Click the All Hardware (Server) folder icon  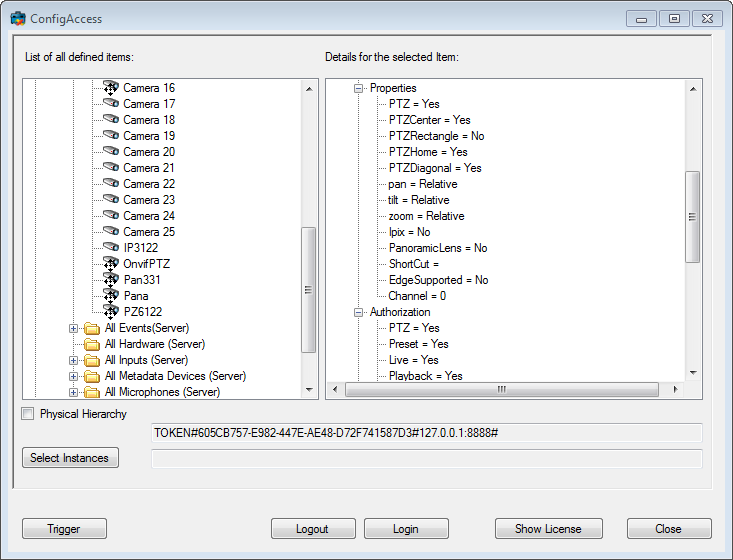(93, 344)
